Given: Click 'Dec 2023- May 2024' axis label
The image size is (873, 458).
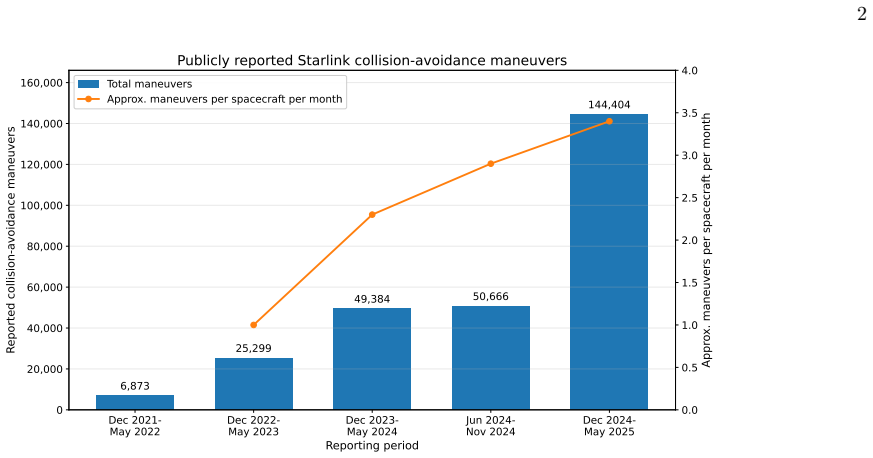Looking at the screenshot, I should click(x=372, y=426).
